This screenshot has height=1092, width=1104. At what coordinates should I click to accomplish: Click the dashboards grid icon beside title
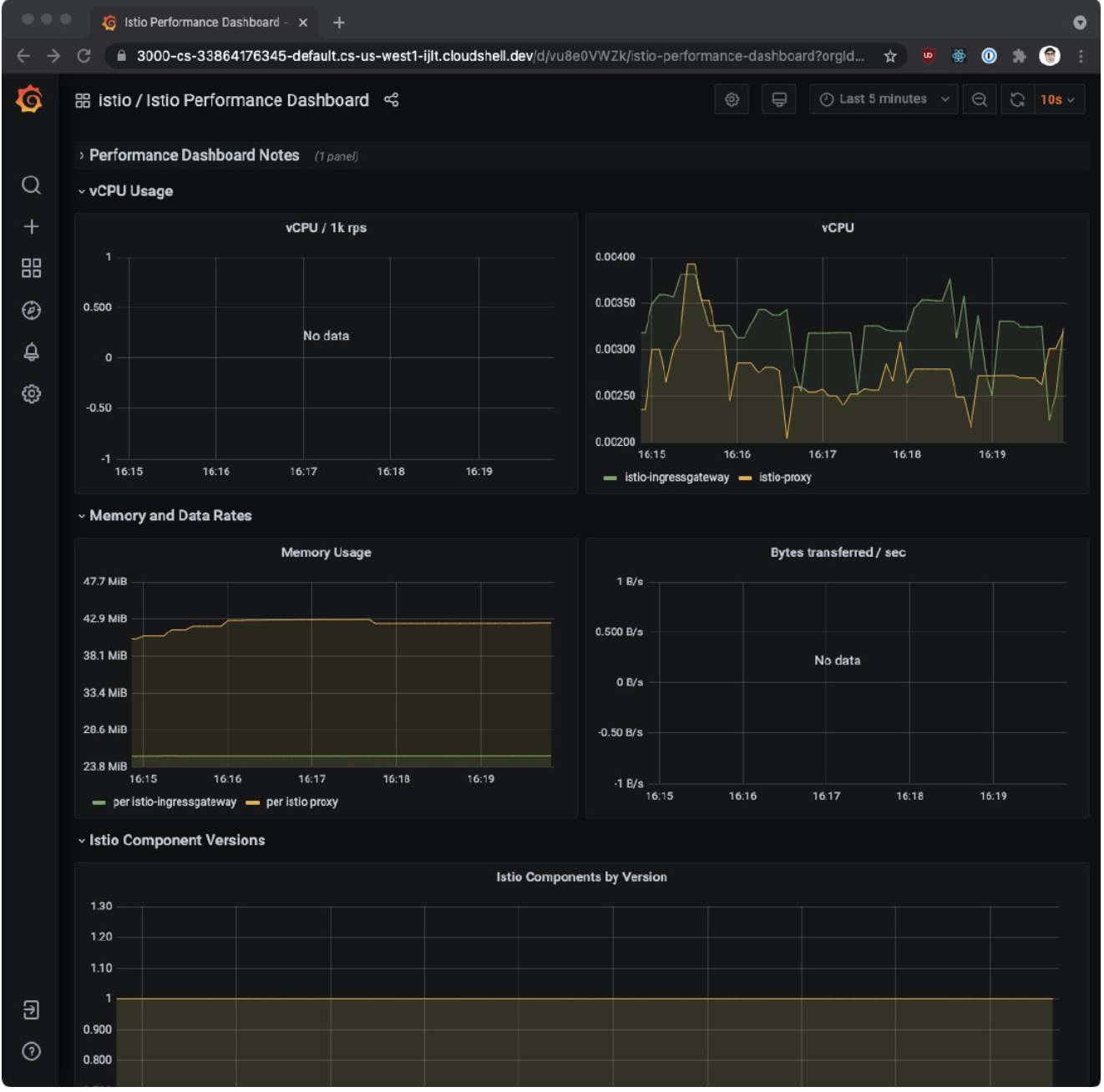pos(83,101)
